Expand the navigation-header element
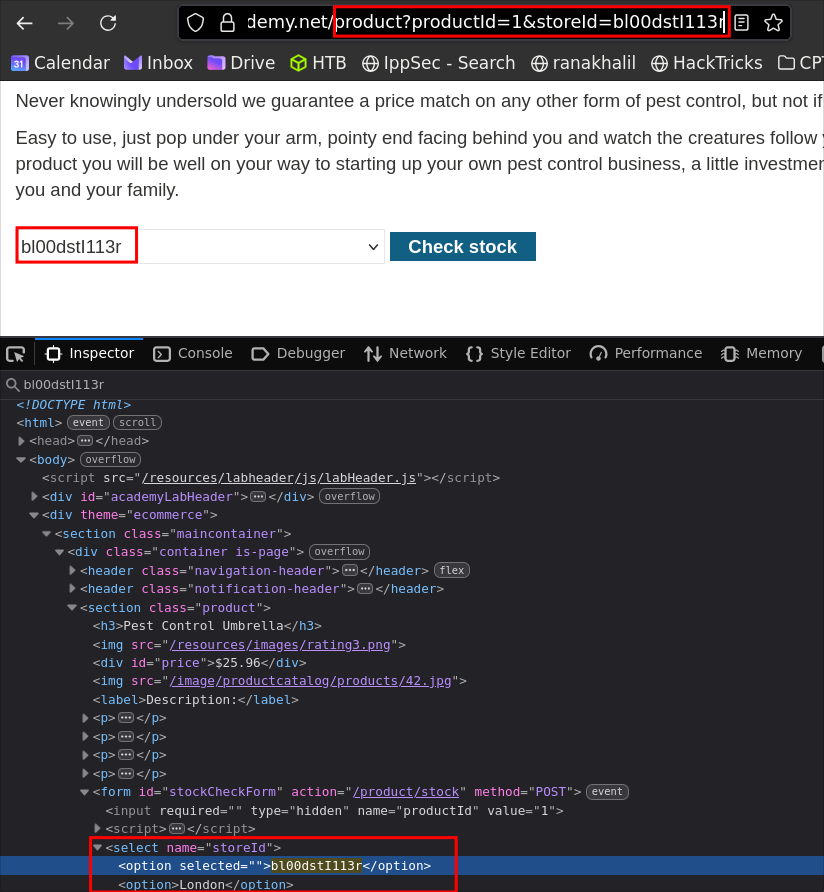 tap(72, 570)
